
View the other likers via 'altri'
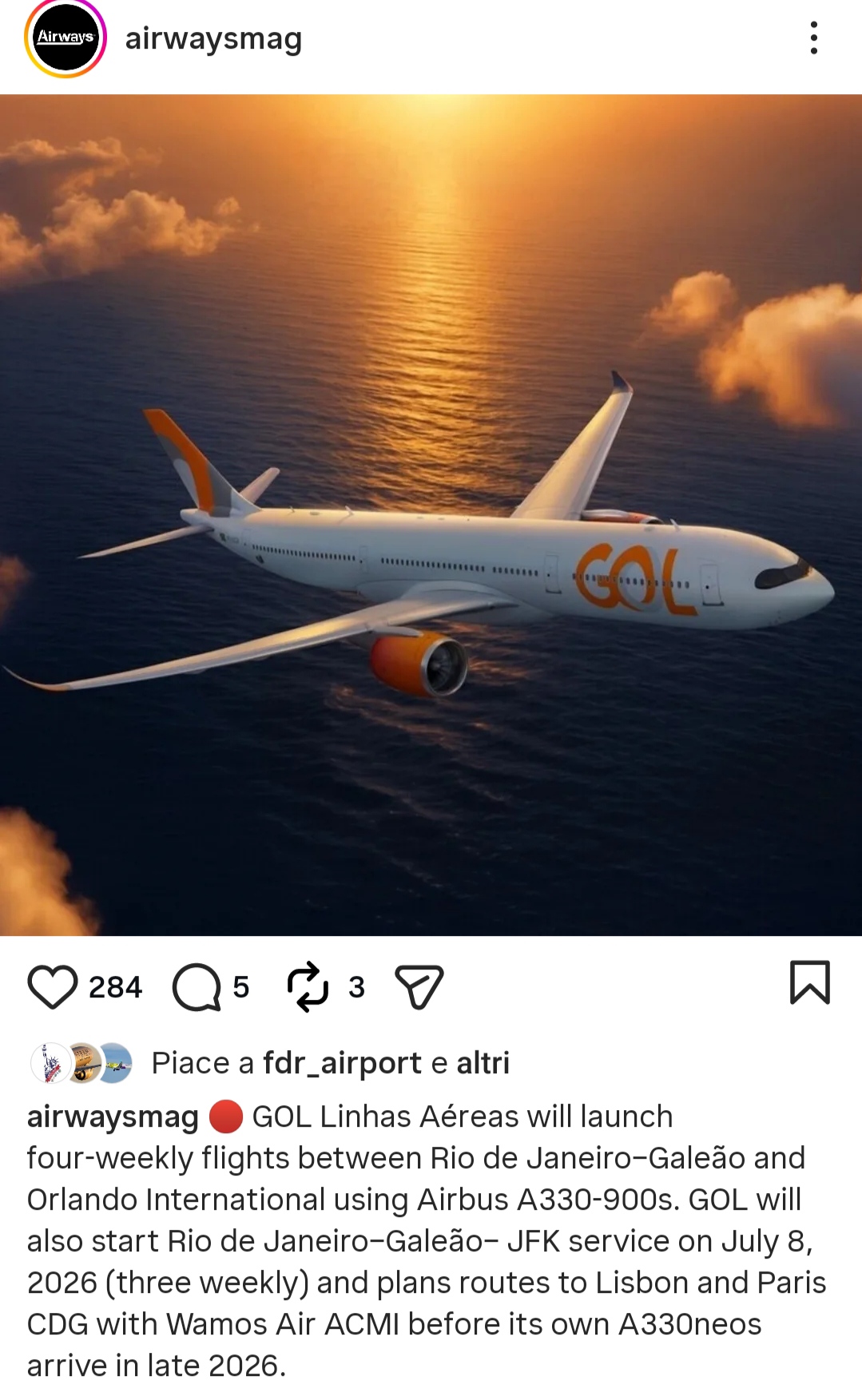click(x=483, y=1063)
